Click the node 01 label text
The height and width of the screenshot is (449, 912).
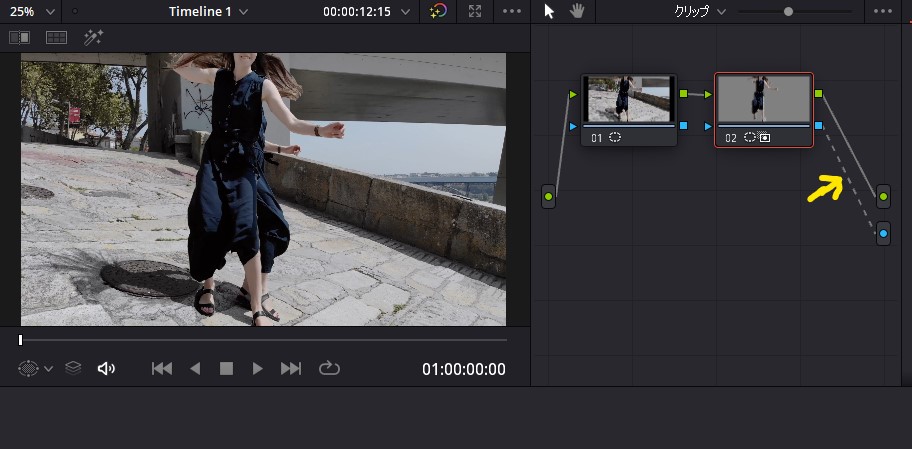597,138
